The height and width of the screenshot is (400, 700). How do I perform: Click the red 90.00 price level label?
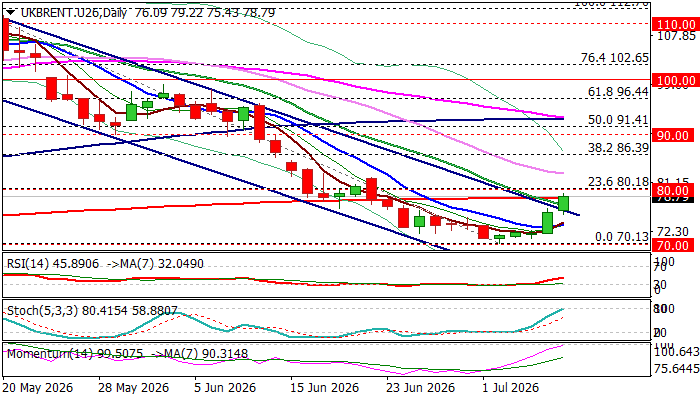(673, 135)
